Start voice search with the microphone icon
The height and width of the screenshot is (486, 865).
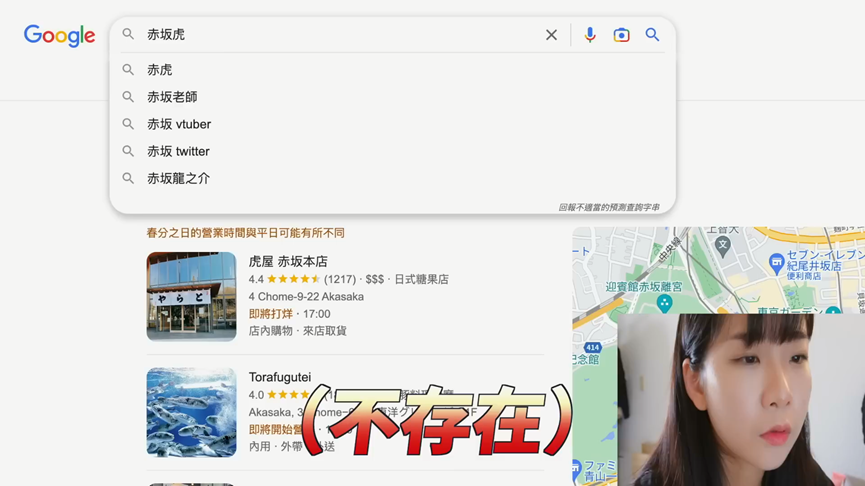590,35
